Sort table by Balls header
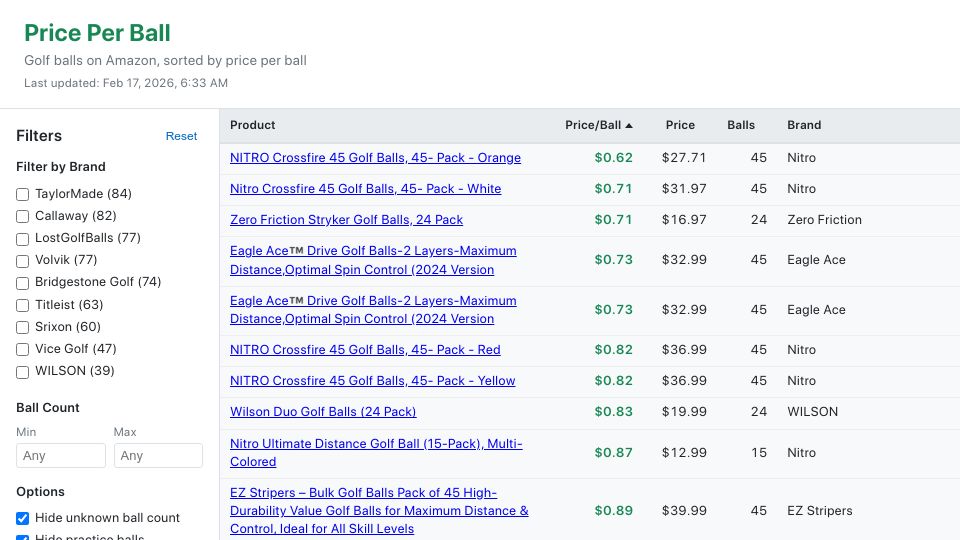The width and height of the screenshot is (960, 540). tap(741, 125)
